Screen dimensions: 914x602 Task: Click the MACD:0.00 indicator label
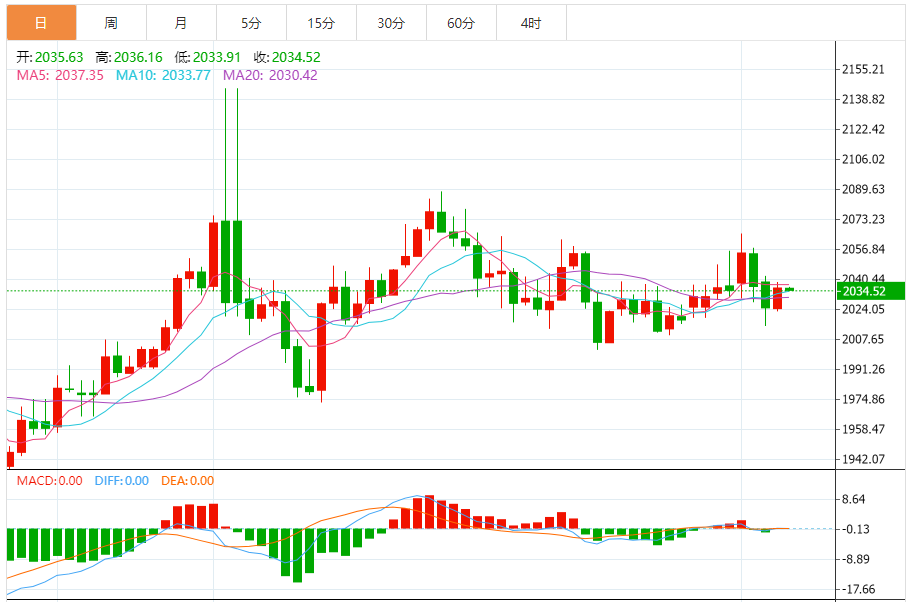coord(50,481)
